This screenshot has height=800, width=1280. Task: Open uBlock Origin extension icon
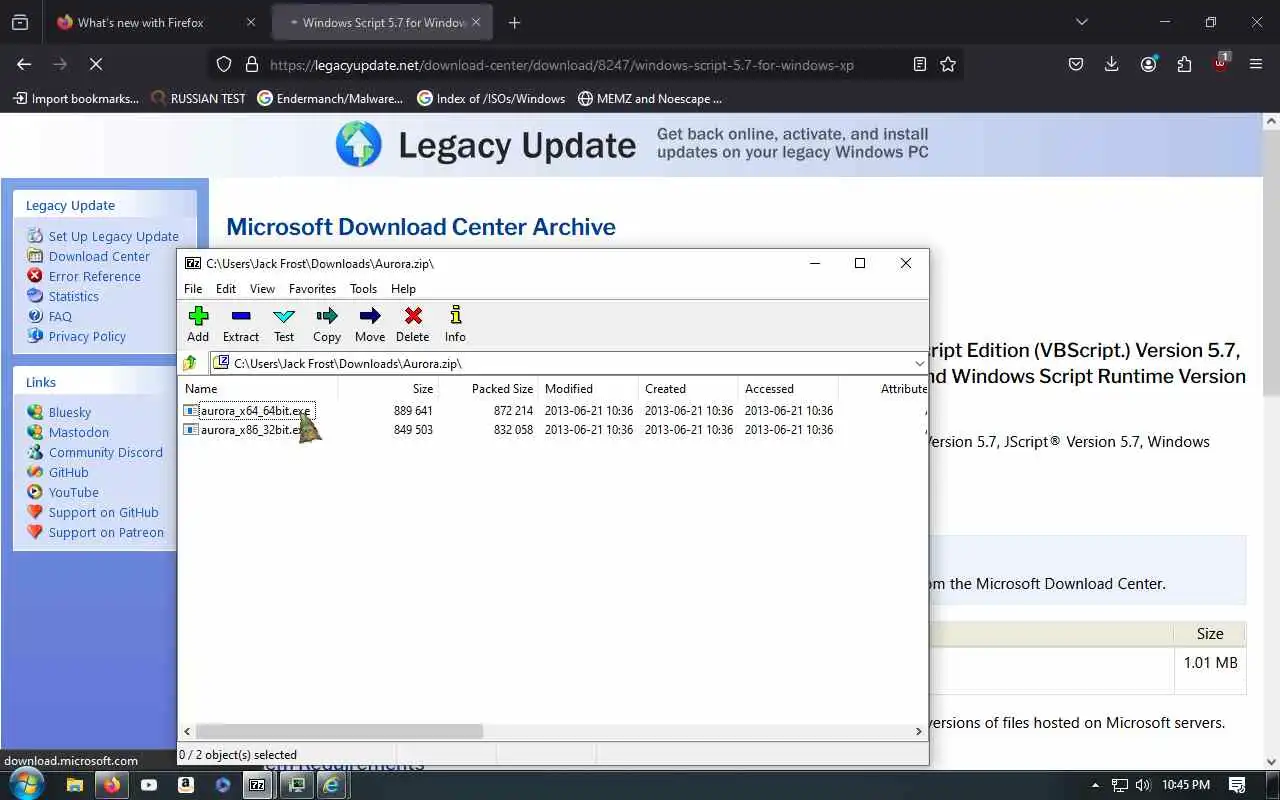click(x=1220, y=64)
